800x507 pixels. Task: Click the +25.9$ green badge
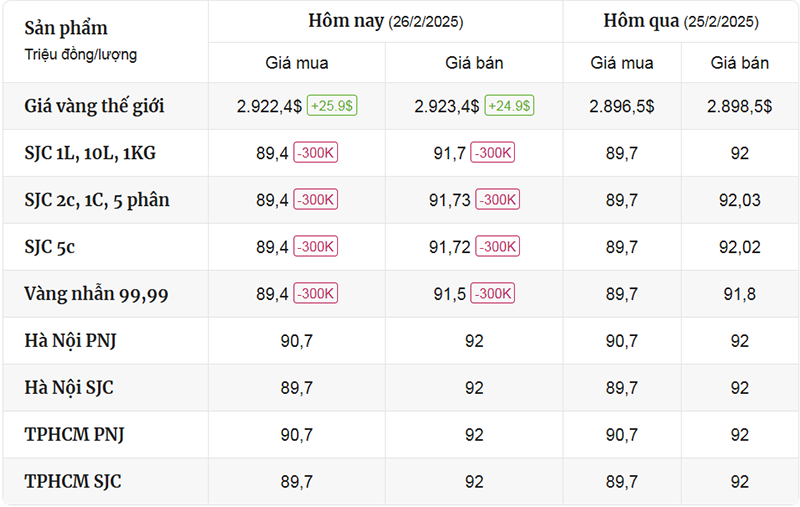(x=332, y=106)
